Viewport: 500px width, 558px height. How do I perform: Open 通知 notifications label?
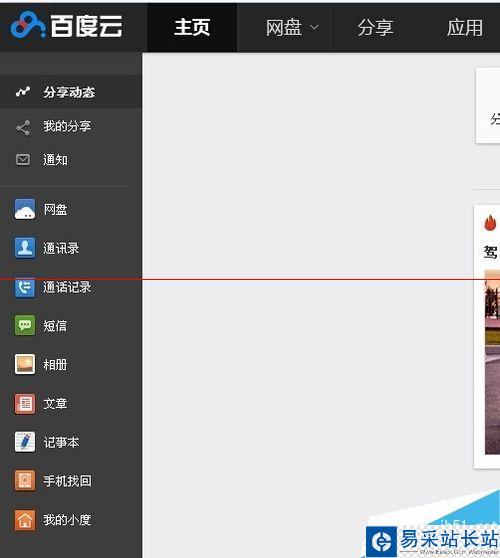(x=55, y=160)
